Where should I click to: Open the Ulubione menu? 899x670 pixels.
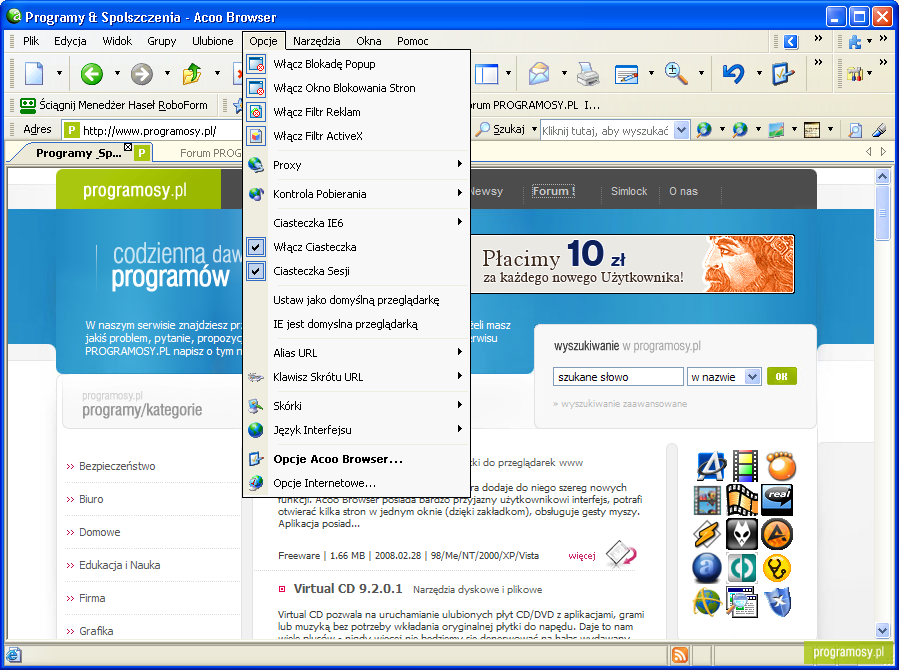coord(213,41)
